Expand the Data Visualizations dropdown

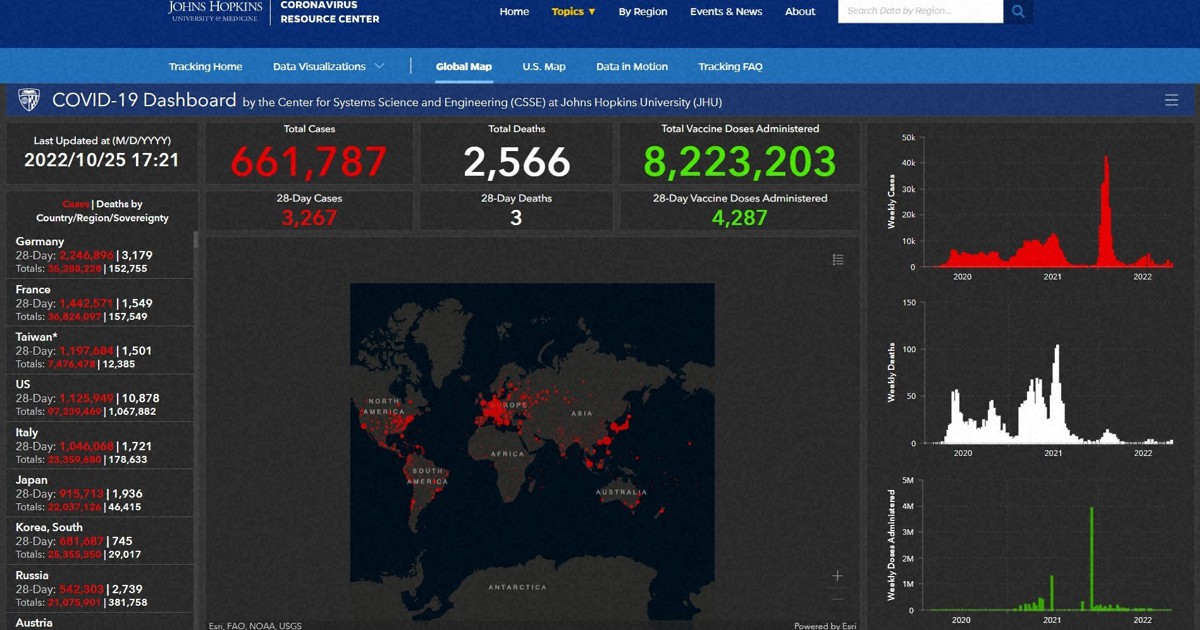point(328,67)
